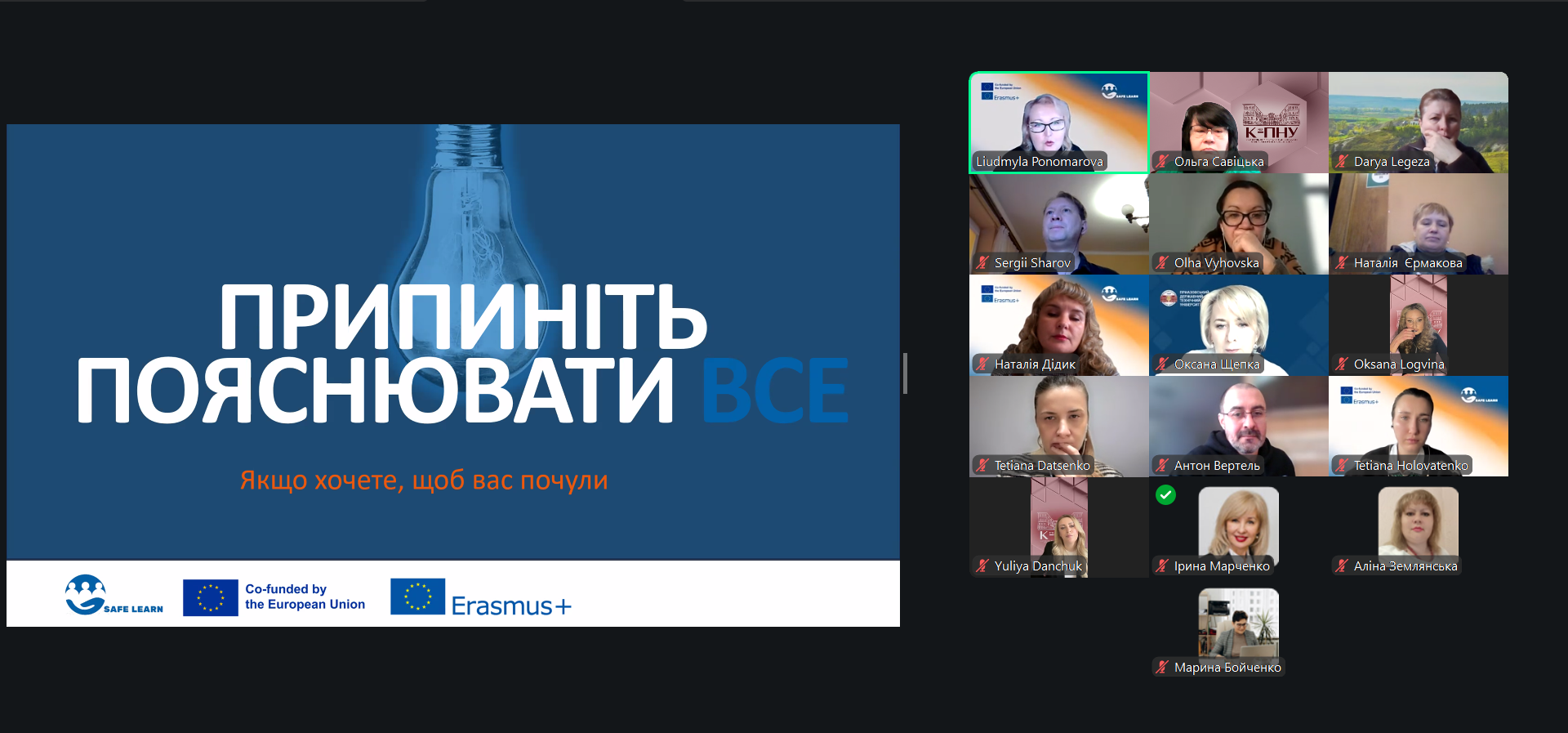Screen dimensions: 1568x733
Task: Click the Наталія Єрмакова name label
Action: [1407, 263]
